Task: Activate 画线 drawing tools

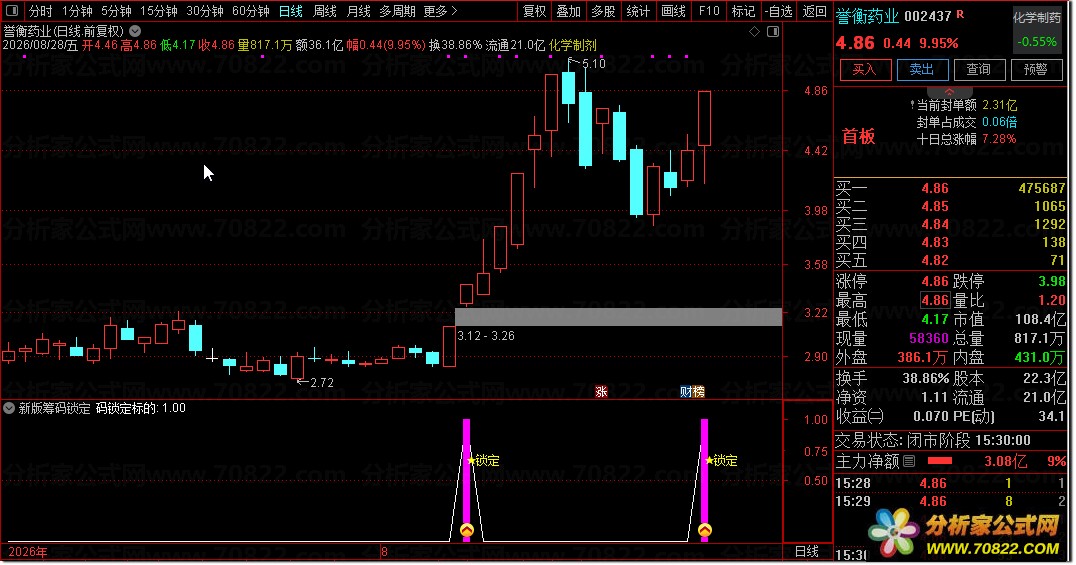Action: [x=673, y=11]
